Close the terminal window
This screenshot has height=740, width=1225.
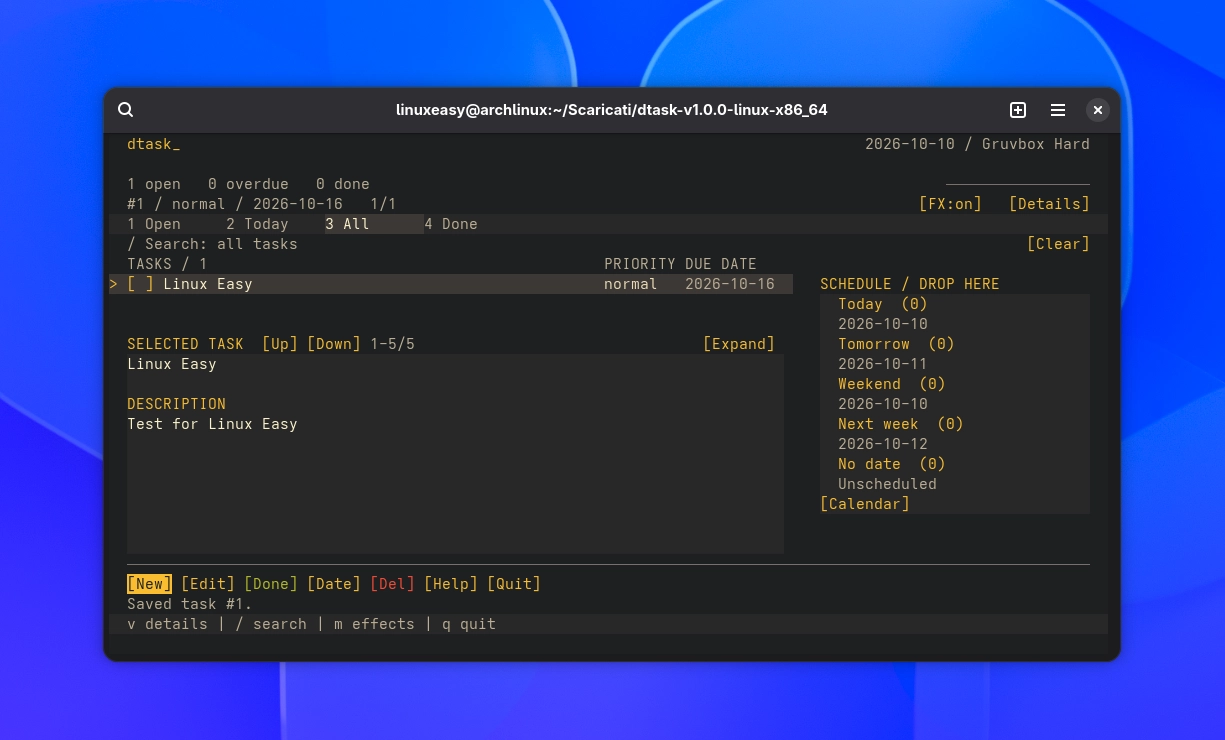click(1097, 110)
